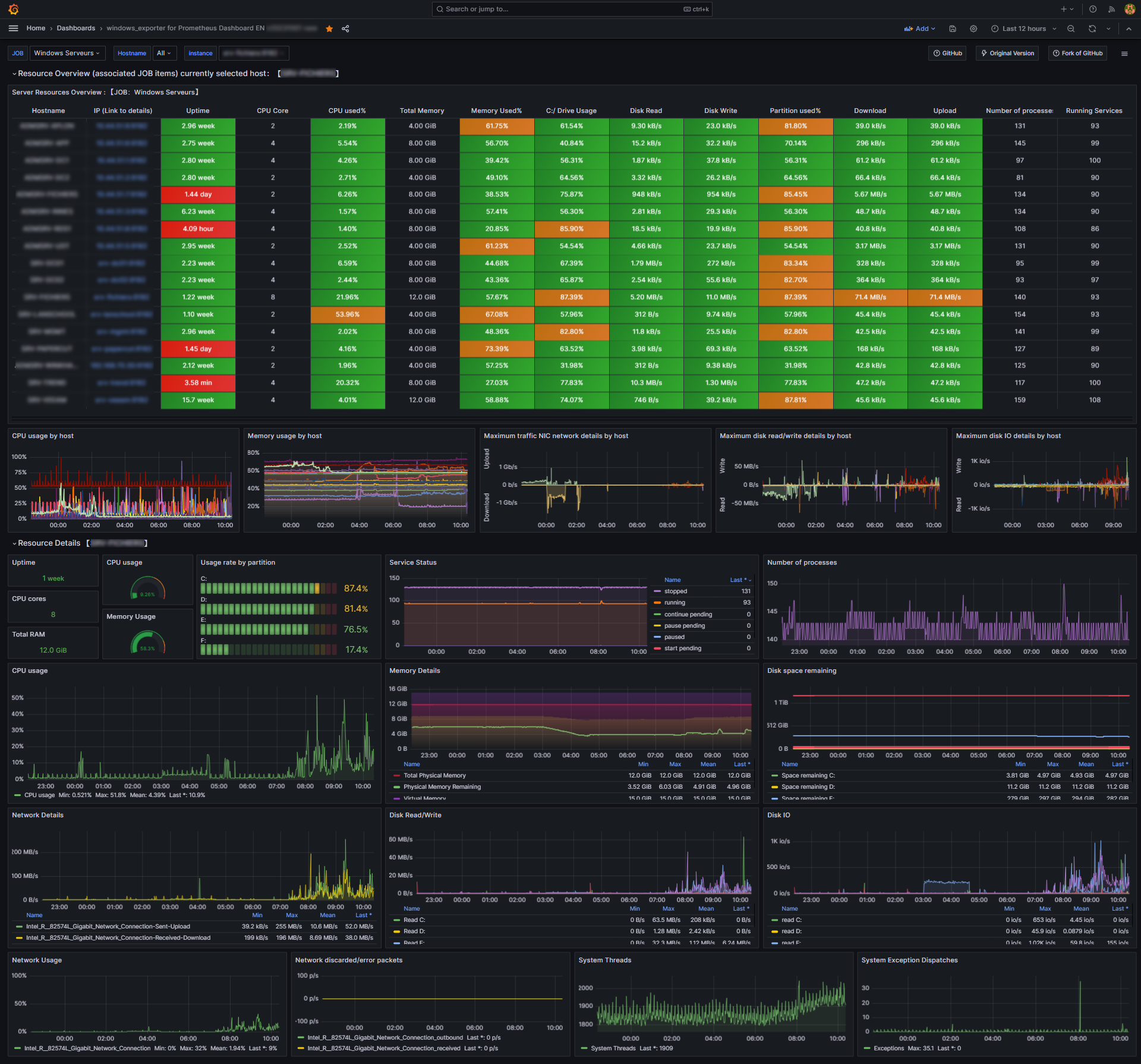
Task: Refresh the dashboard
Action: coord(1092,29)
